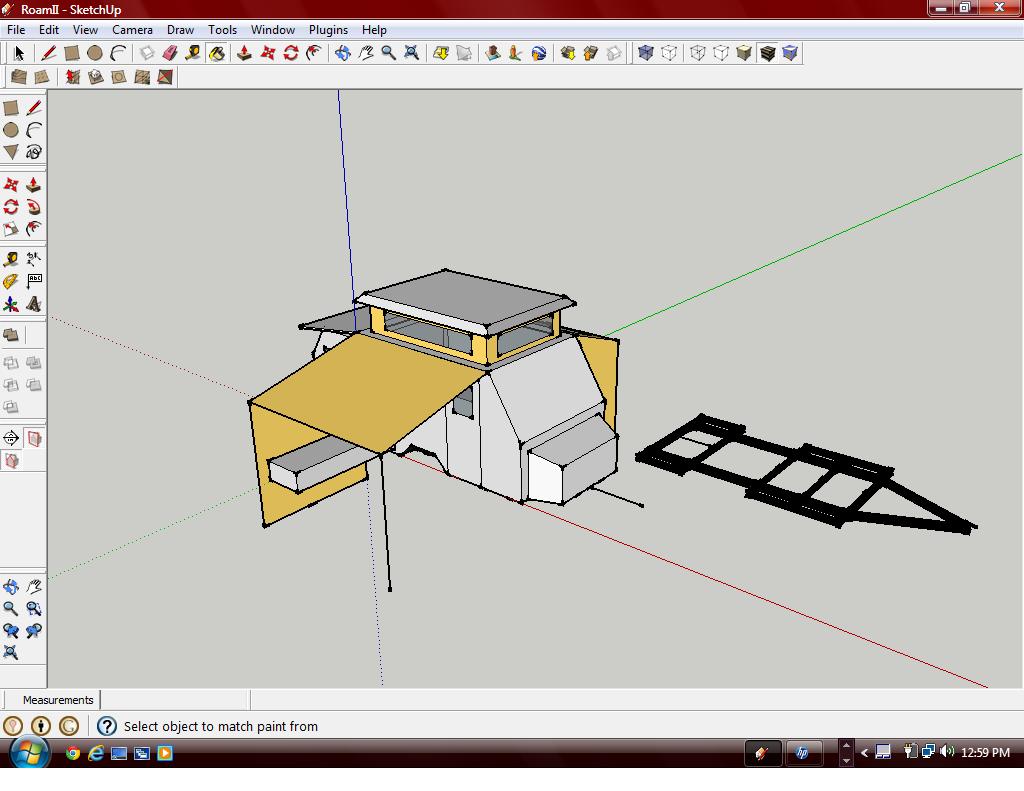
Task: Open Google Chrome from taskbar
Action: coord(73,753)
